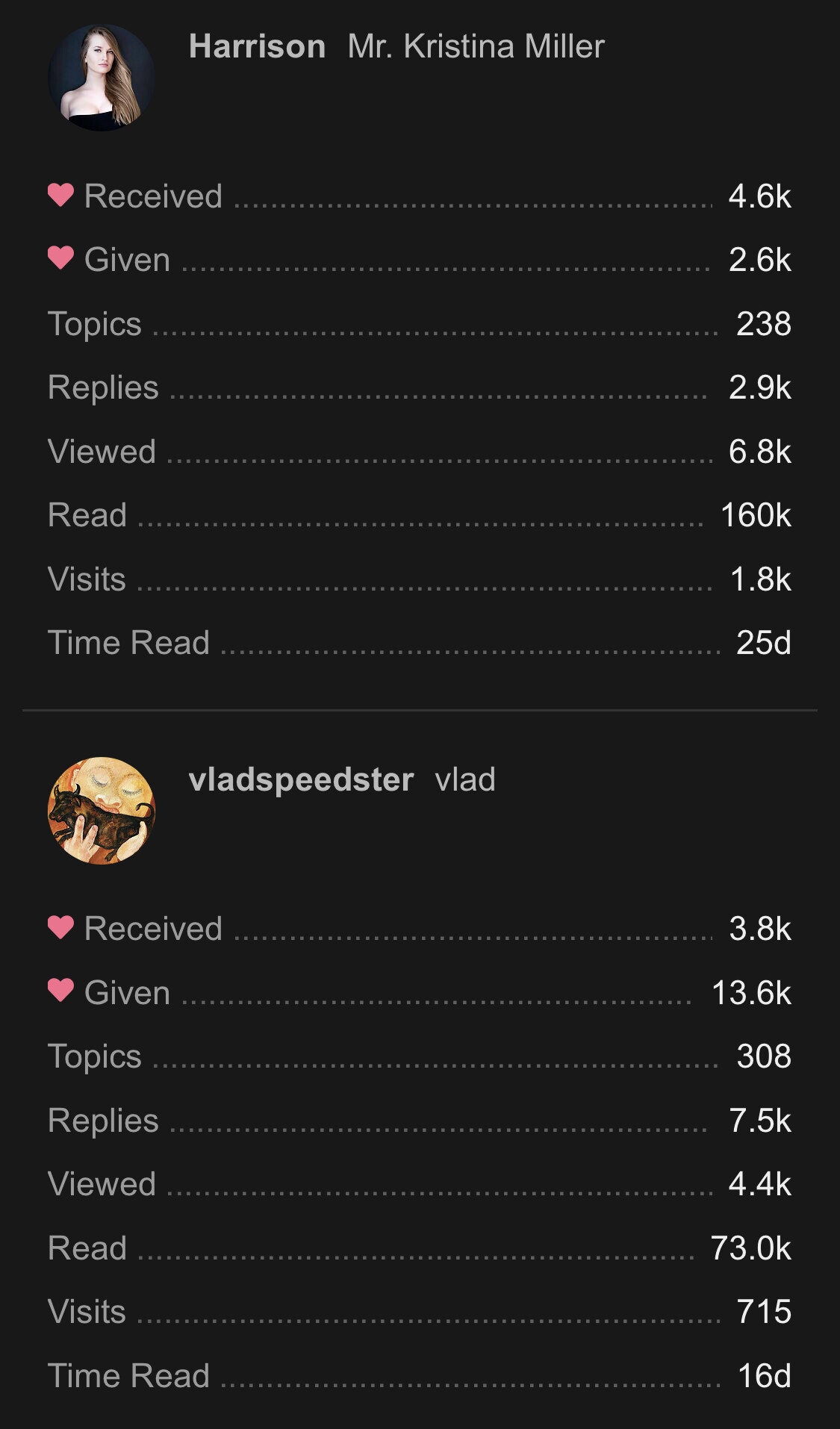The width and height of the screenshot is (840, 1429).
Task: Select vladspeedster's Replies value 7.5k
Action: 760,1121
